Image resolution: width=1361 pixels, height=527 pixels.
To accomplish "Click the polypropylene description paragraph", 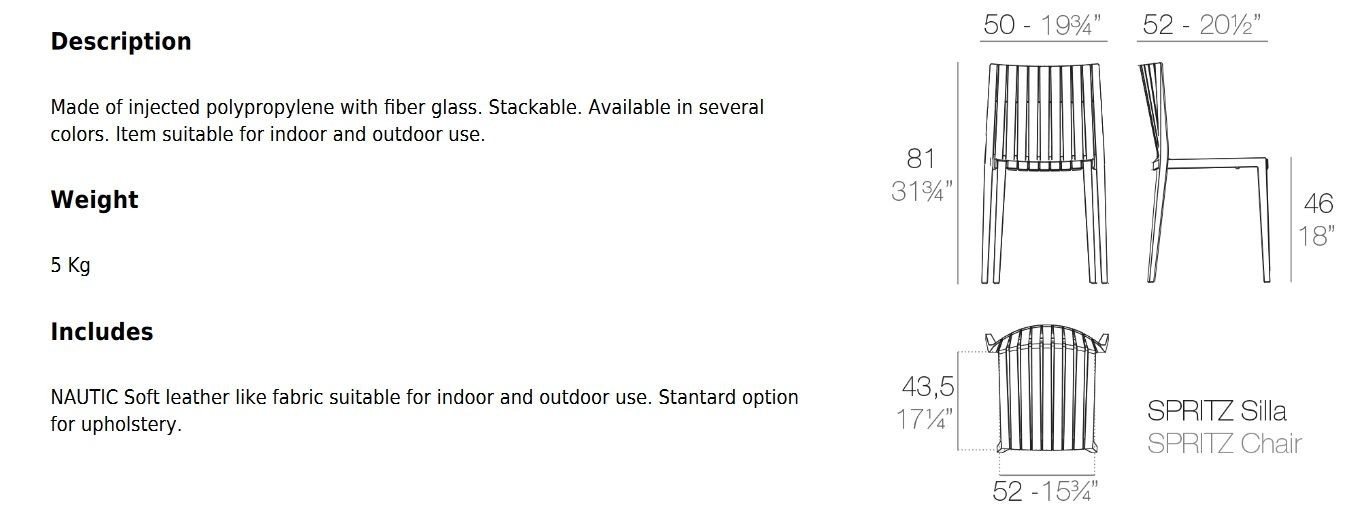I will pos(407,120).
